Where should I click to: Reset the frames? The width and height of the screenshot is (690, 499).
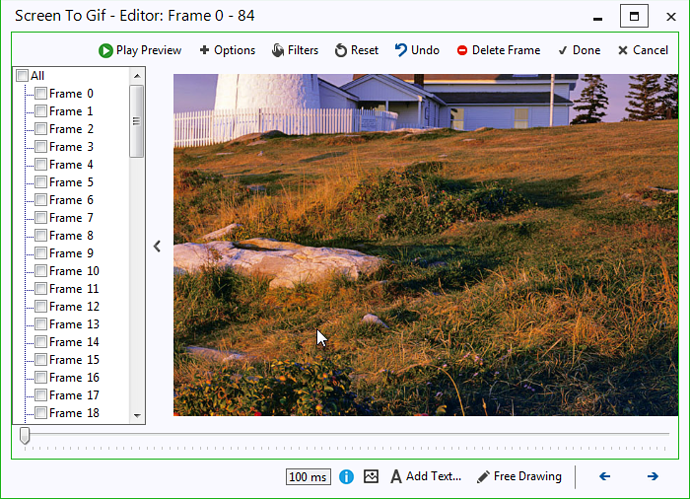point(356,50)
